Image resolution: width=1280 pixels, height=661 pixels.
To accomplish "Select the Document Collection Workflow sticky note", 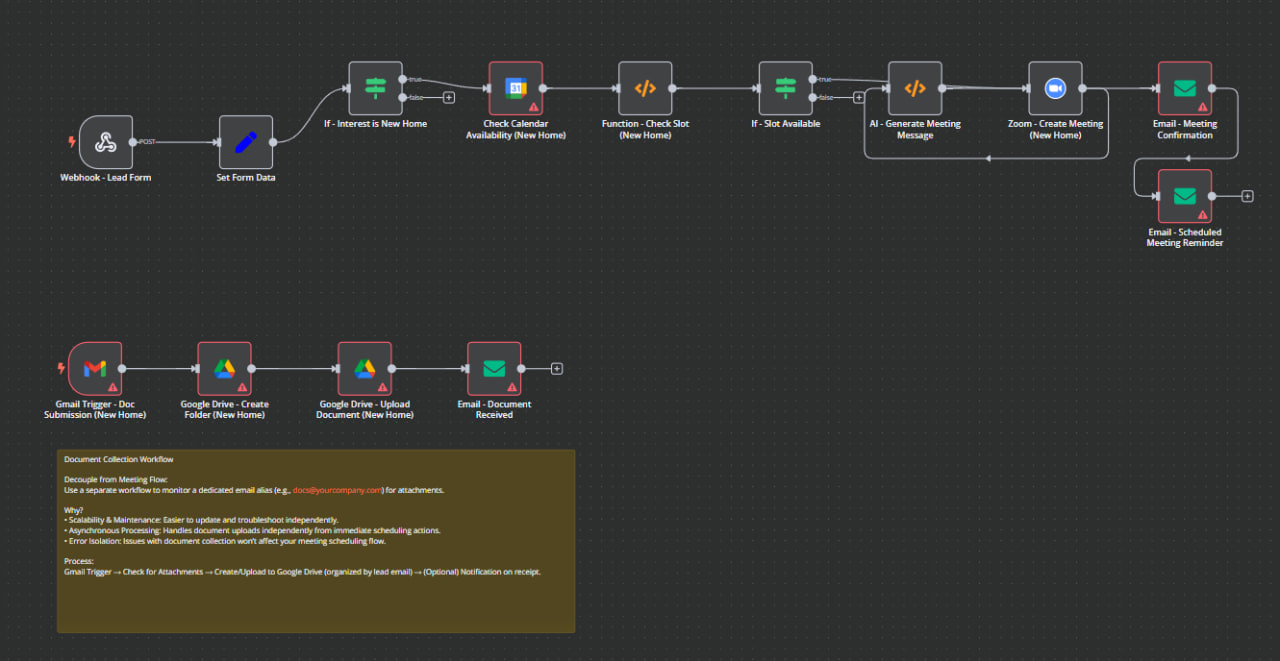I will point(316,541).
